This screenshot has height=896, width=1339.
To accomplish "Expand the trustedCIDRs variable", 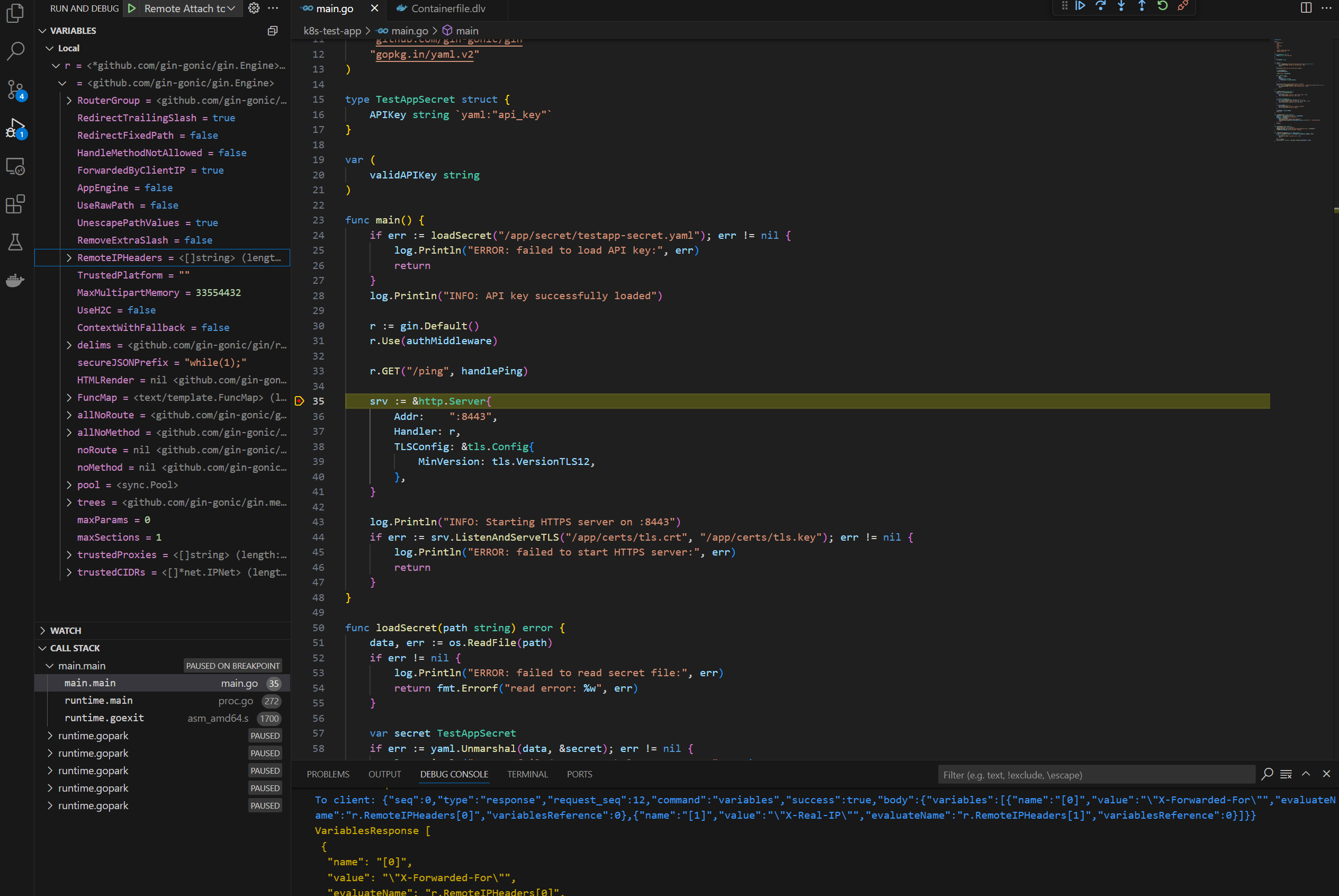I will coord(69,572).
